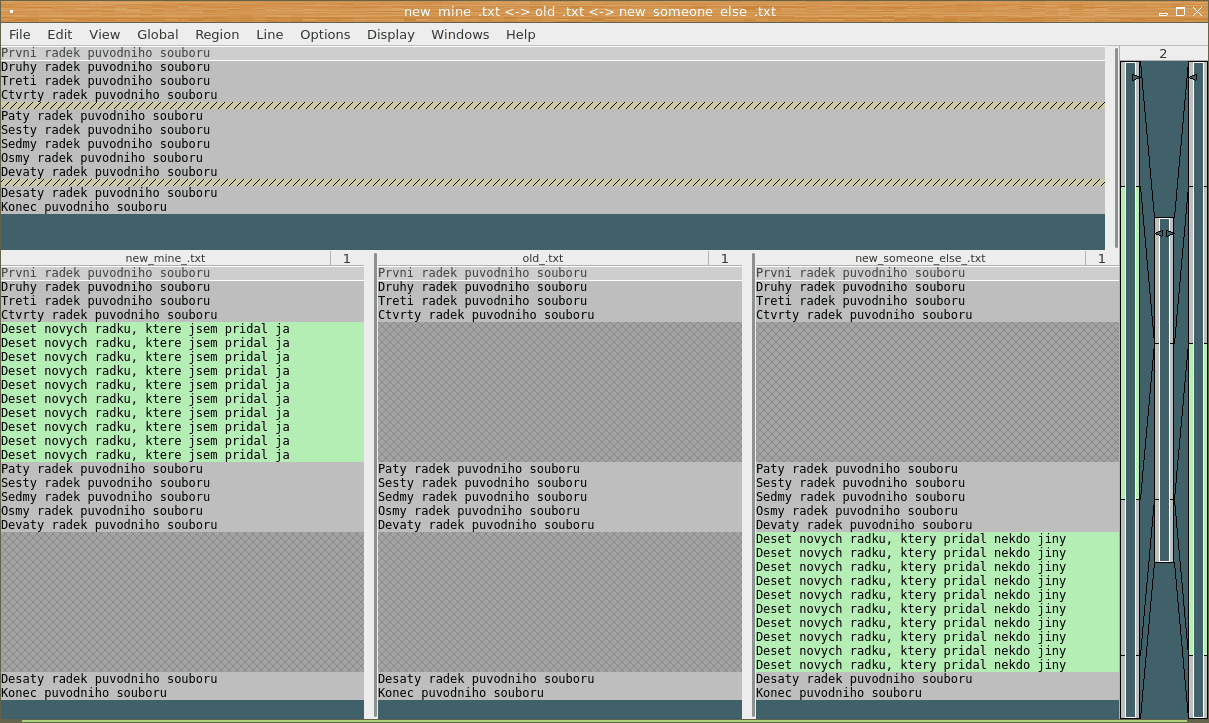The height and width of the screenshot is (723, 1209).
Task: Expand the Options menu
Action: 325,34
